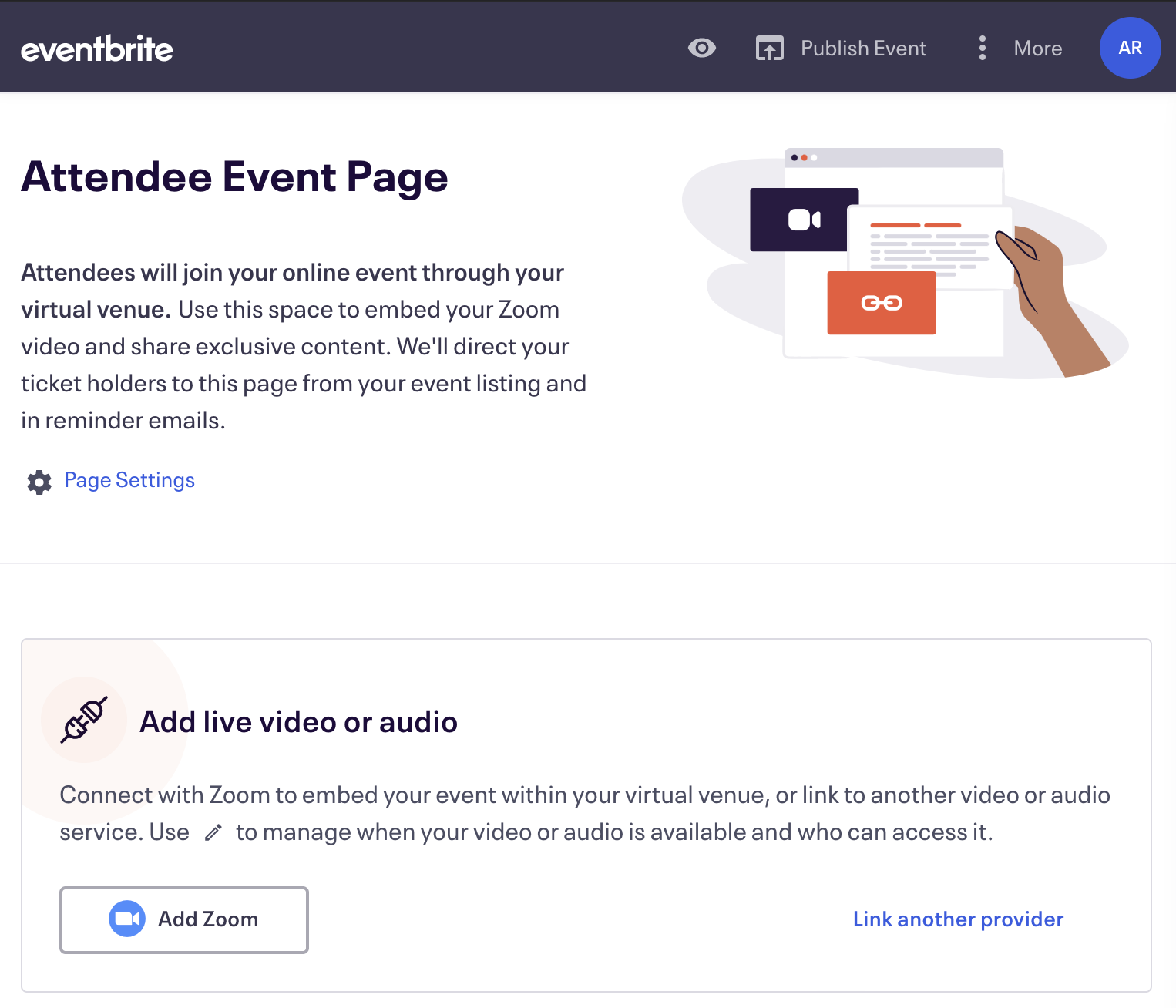The height and width of the screenshot is (1008, 1176).
Task: Click the Add Zoom button
Action: click(x=184, y=919)
